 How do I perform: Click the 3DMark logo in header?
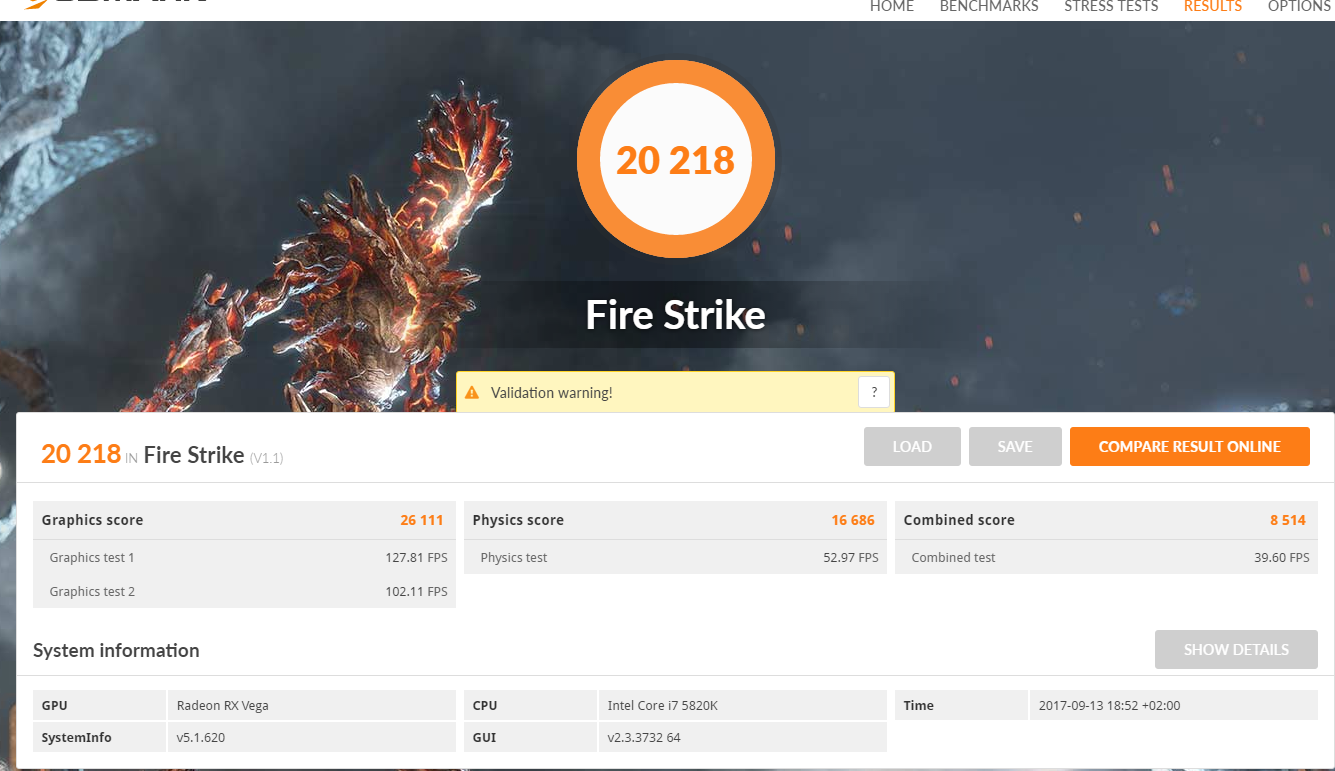[115, 5]
